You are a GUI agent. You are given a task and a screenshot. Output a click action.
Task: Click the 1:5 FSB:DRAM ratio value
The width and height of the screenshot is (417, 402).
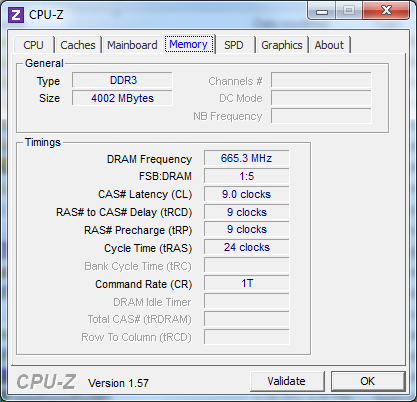pos(247,176)
